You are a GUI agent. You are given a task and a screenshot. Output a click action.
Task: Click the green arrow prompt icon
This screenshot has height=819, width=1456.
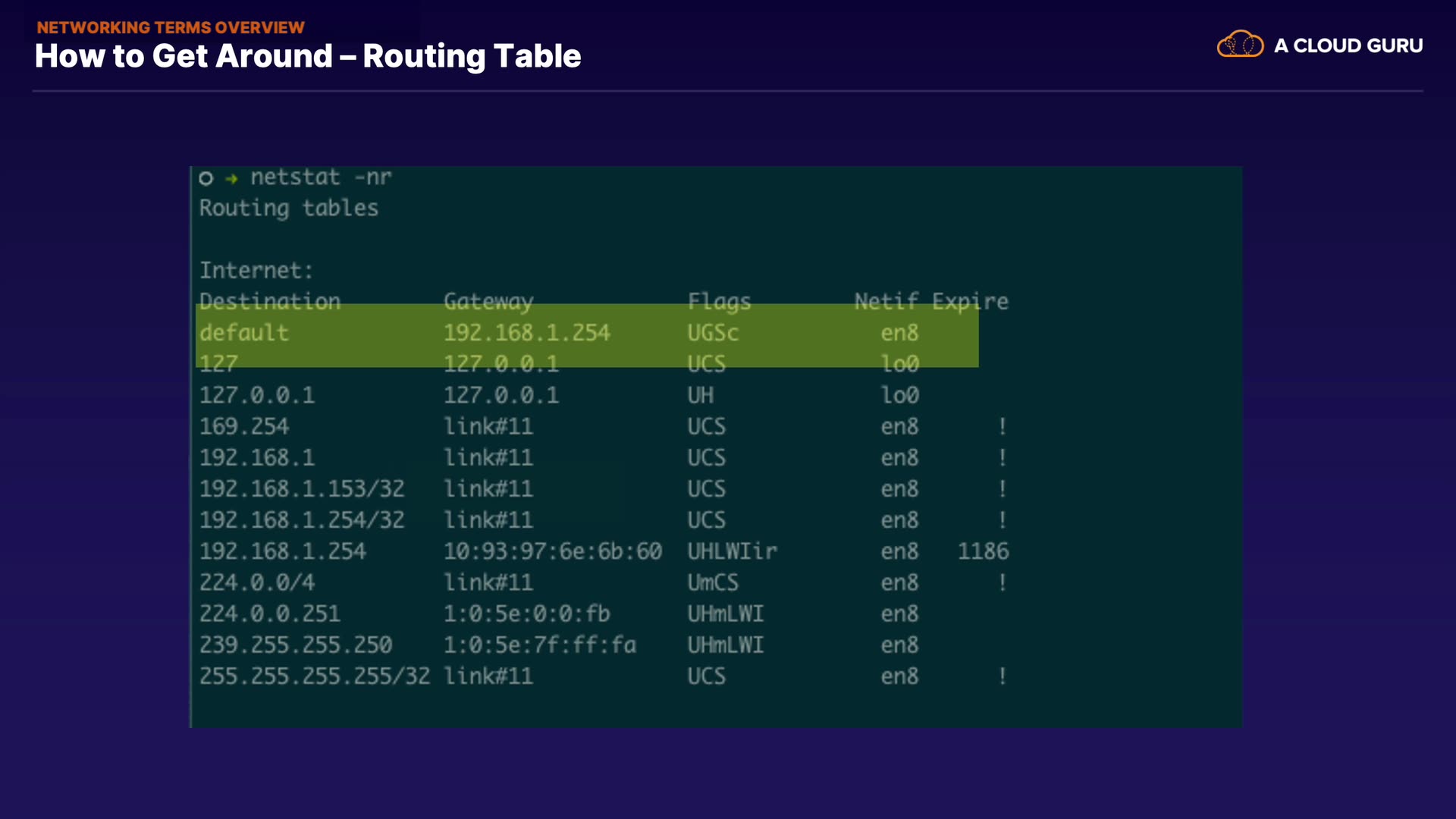[x=231, y=179]
